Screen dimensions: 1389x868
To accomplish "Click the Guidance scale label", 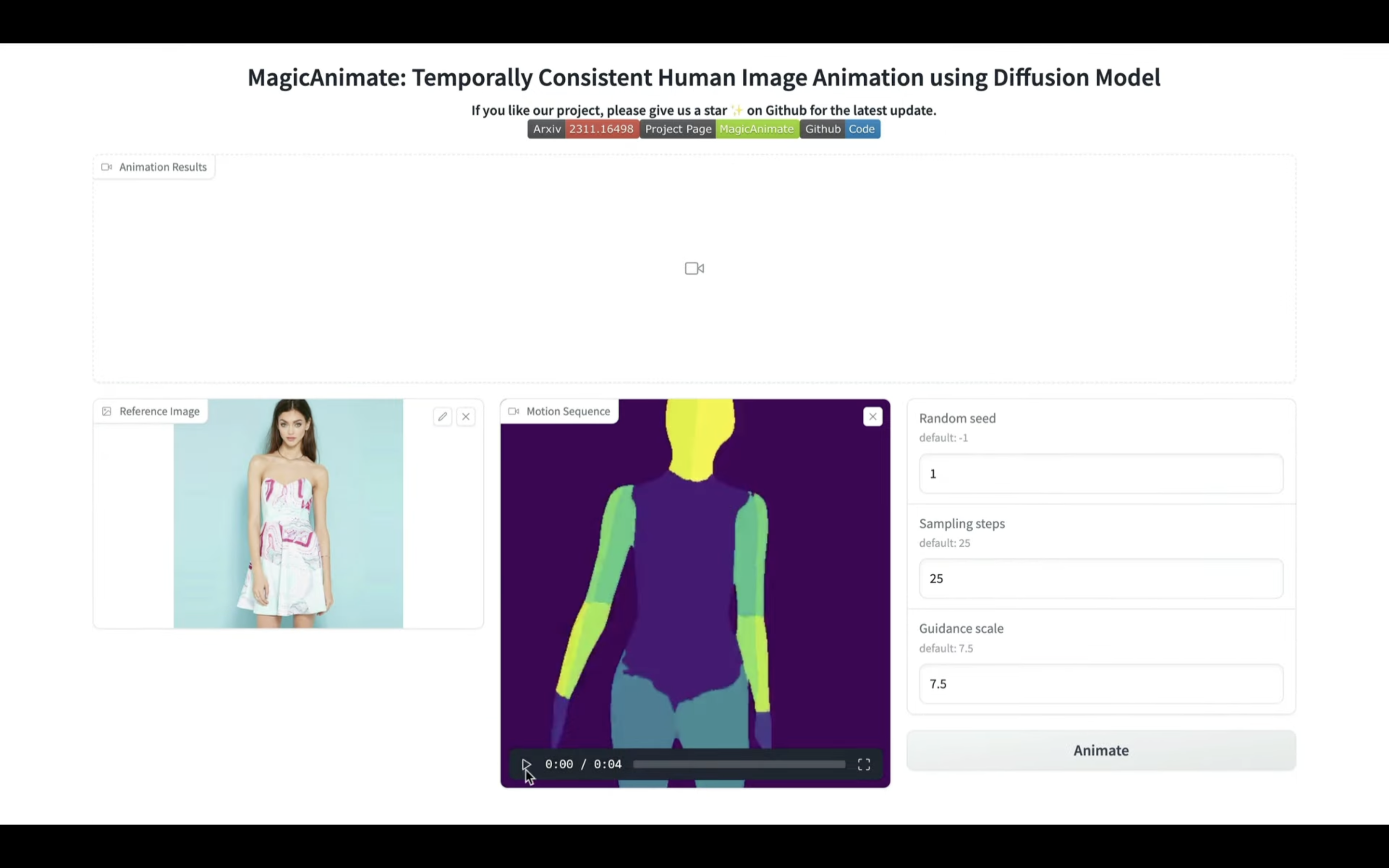I will (x=961, y=629).
